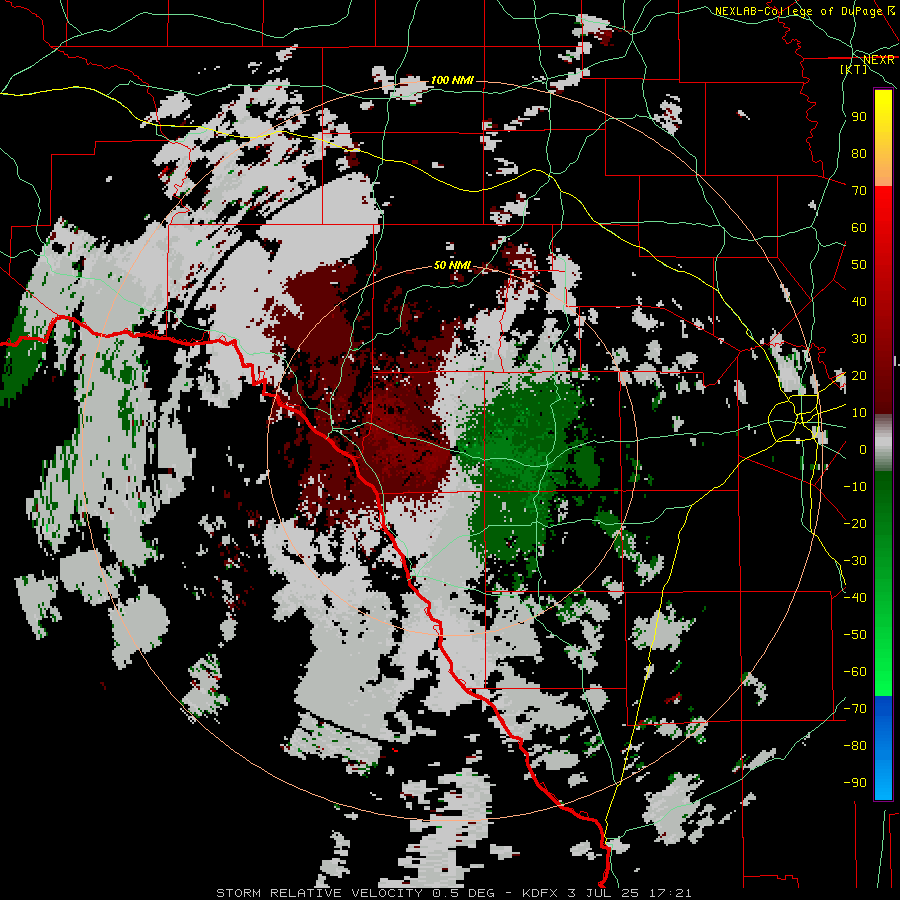Click the Storm Relative Velocity caption text
The width and height of the screenshot is (900, 900).
pos(453,893)
